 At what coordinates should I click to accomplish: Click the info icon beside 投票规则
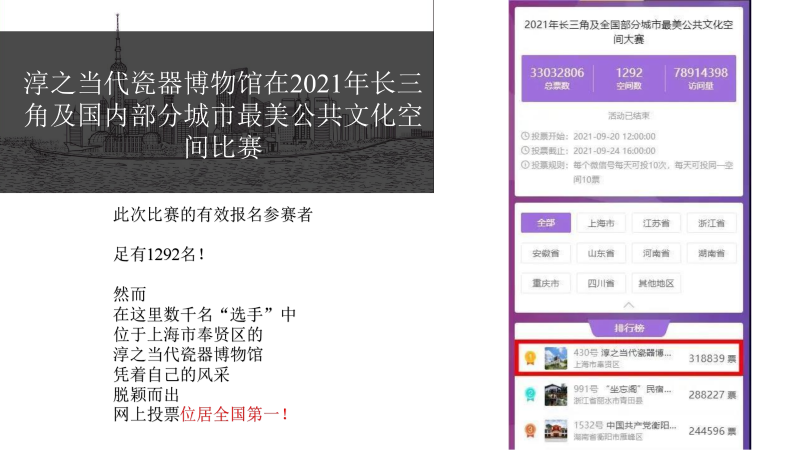pos(525,164)
